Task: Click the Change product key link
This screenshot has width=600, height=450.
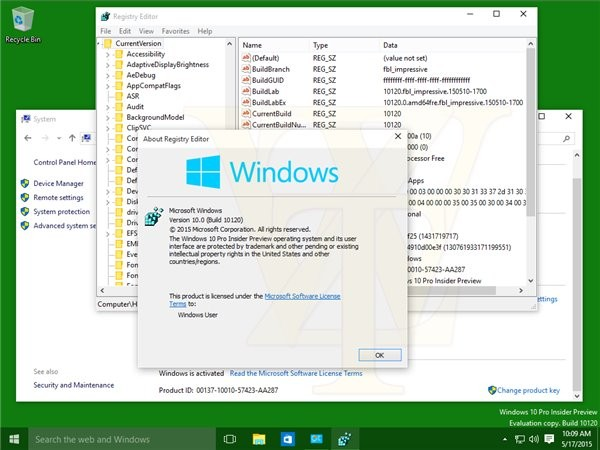Action: [x=527, y=390]
